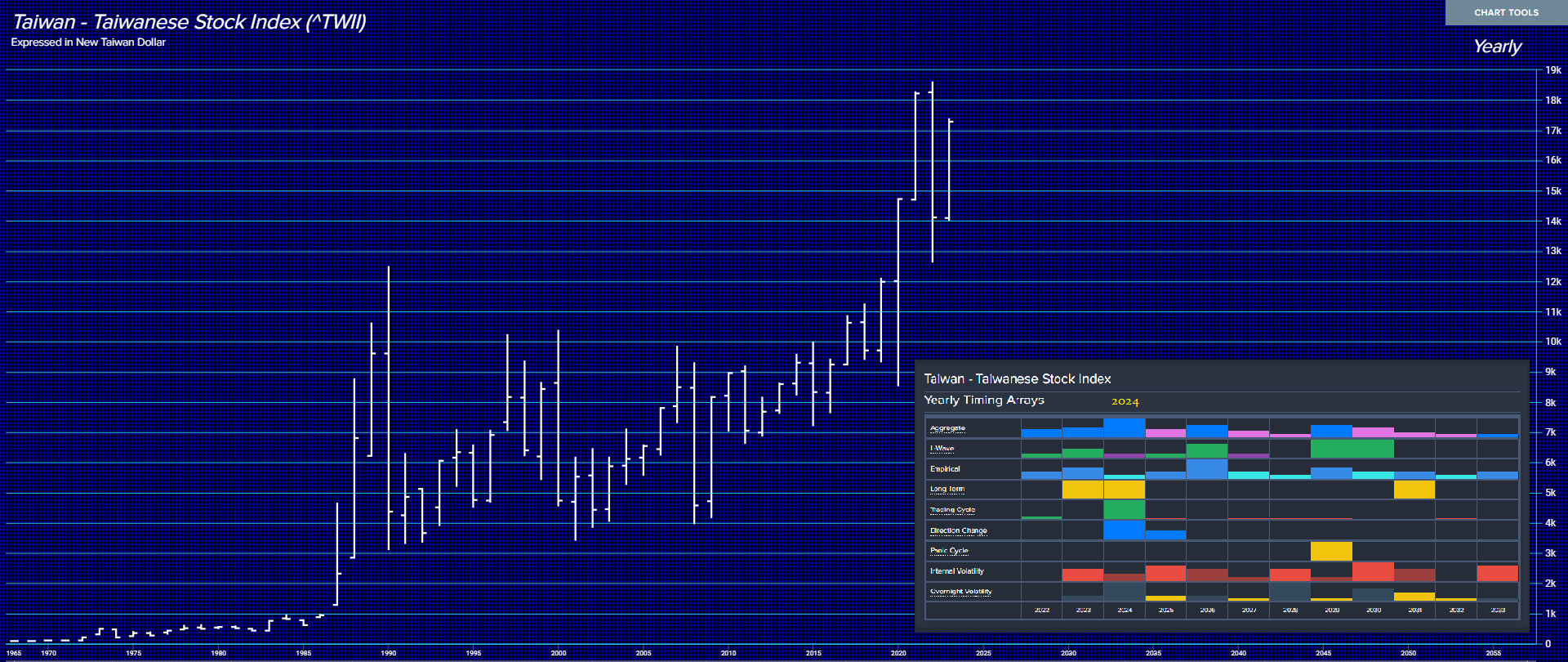Select the Direction Change row label
This screenshot has height=662, width=1568.
pos(958,530)
